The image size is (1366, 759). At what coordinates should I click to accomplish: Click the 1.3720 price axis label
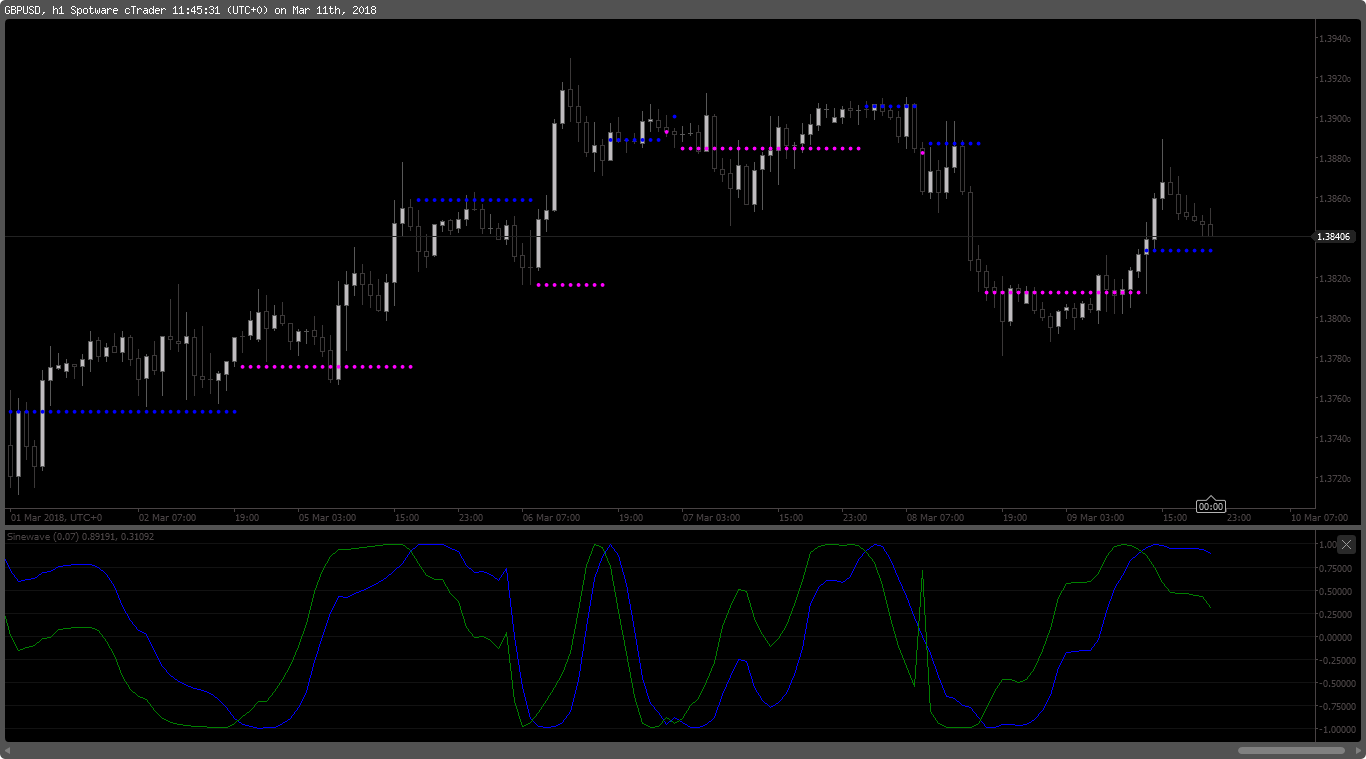pyautogui.click(x=1335, y=479)
